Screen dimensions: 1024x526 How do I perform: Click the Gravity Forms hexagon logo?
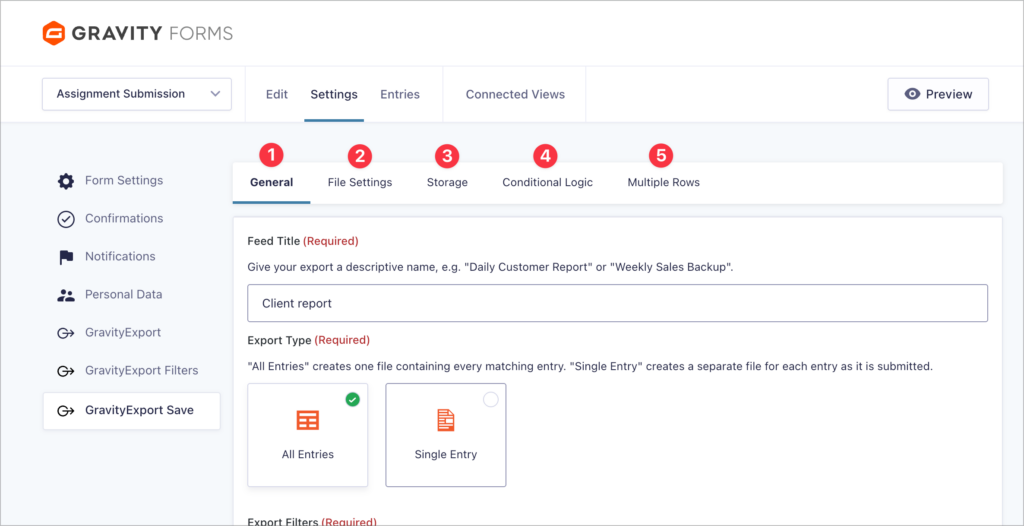pos(54,33)
